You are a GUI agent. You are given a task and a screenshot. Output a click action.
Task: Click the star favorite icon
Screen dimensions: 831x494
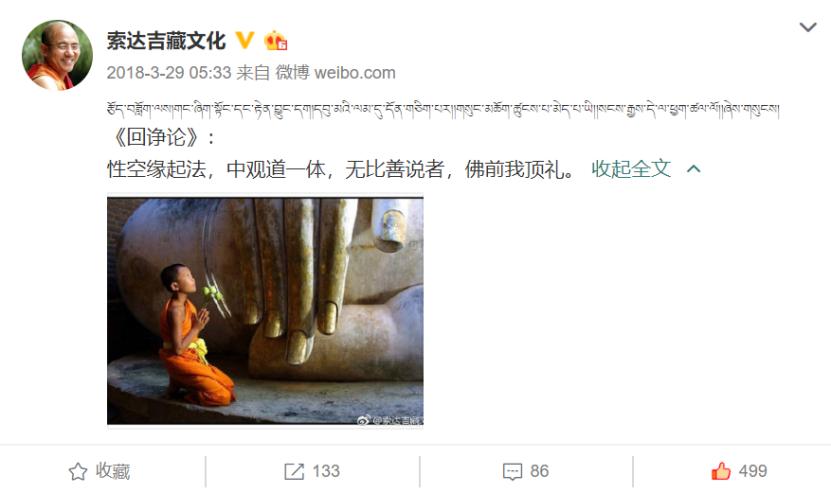tap(78, 471)
